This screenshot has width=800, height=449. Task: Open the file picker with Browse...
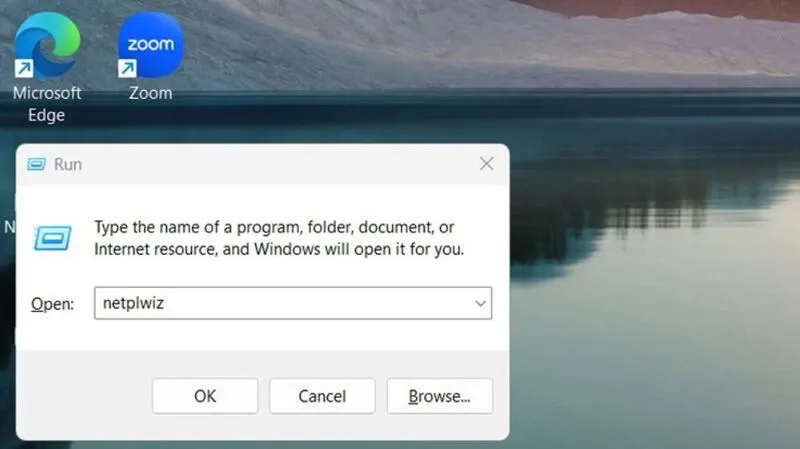[439, 396]
